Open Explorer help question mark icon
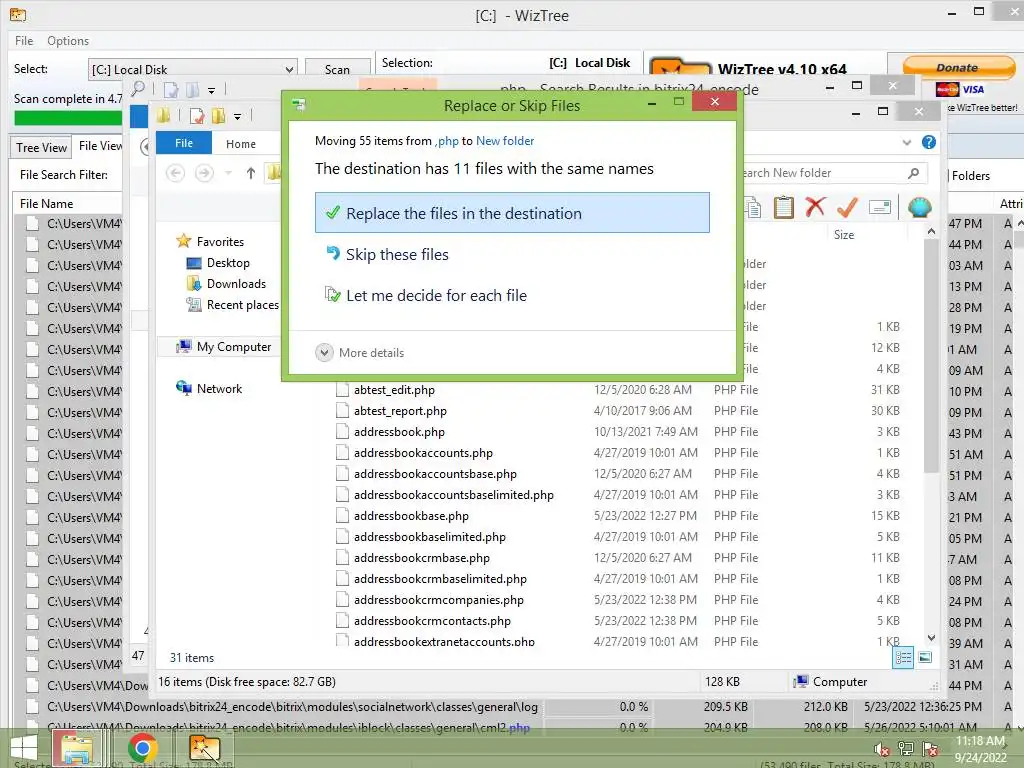Viewport: 1024px width, 768px height. click(928, 142)
